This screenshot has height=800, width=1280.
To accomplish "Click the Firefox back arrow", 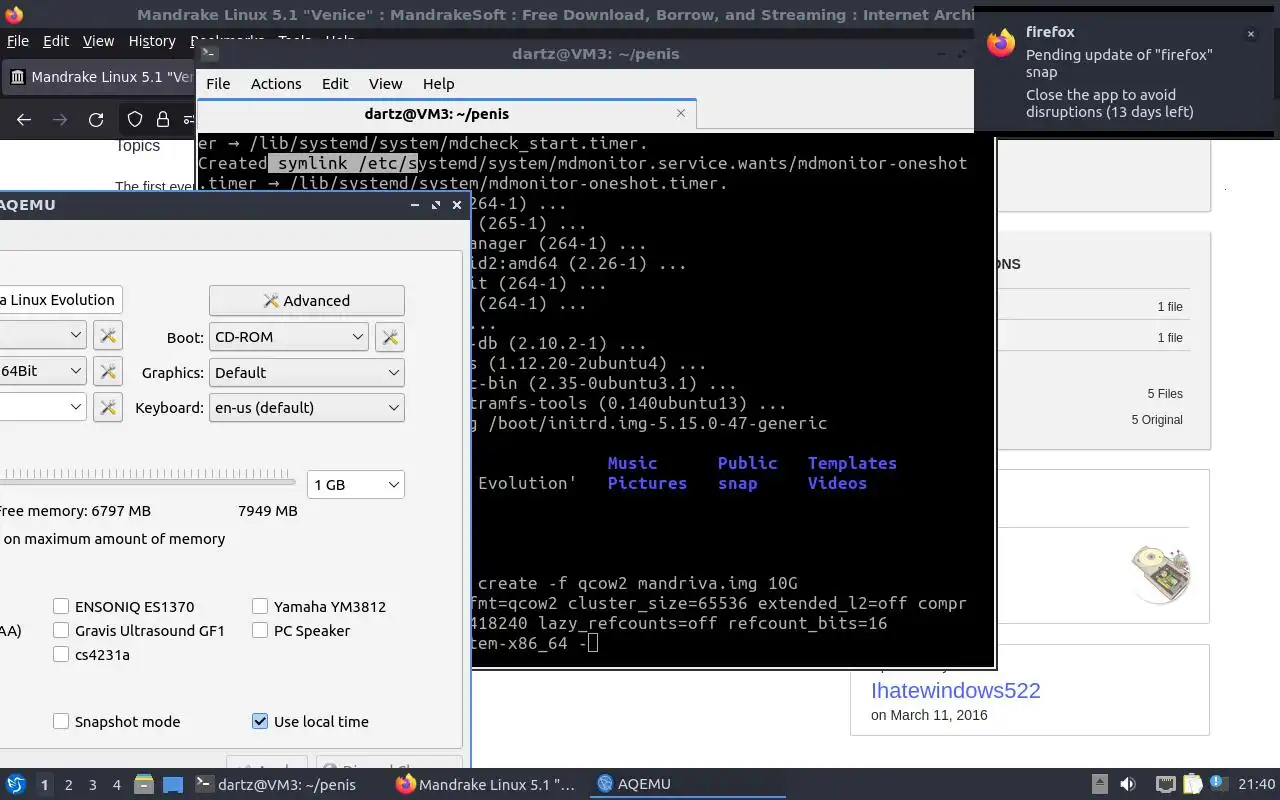I will pyautogui.click(x=24, y=120).
